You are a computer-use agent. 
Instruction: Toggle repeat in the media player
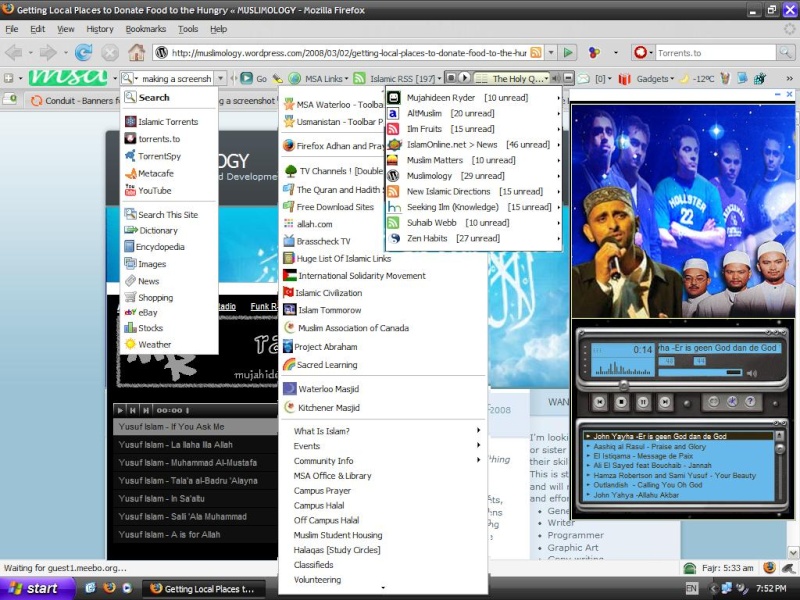click(x=713, y=402)
